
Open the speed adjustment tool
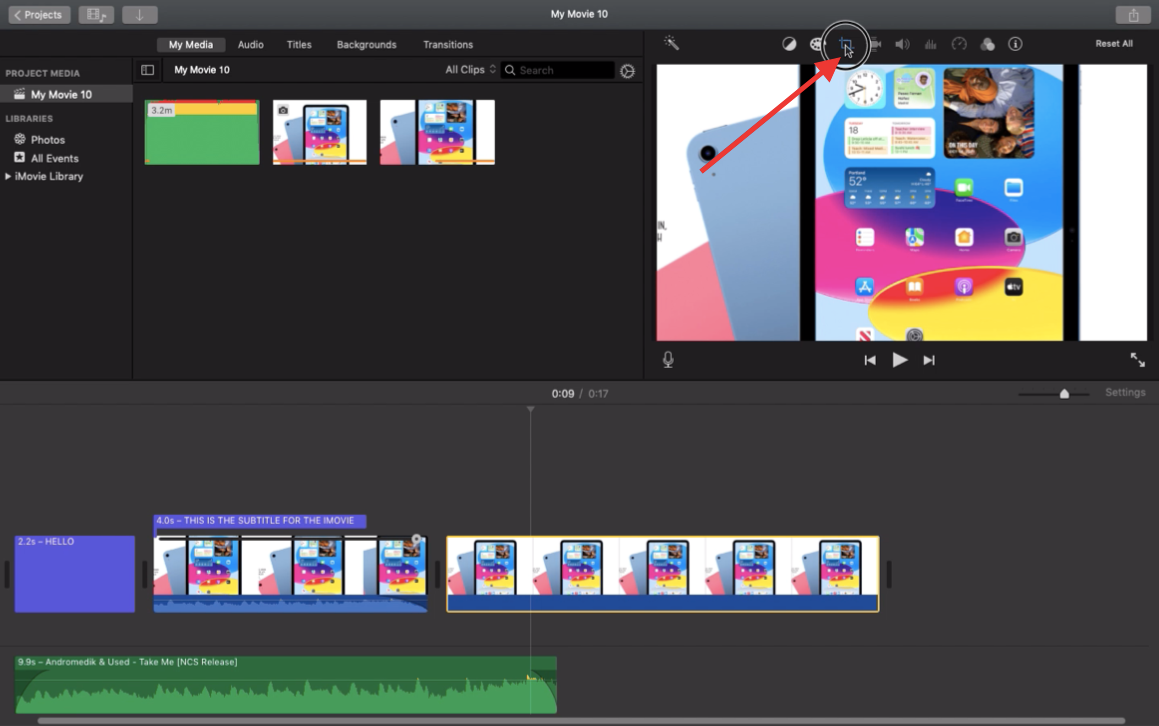click(959, 44)
